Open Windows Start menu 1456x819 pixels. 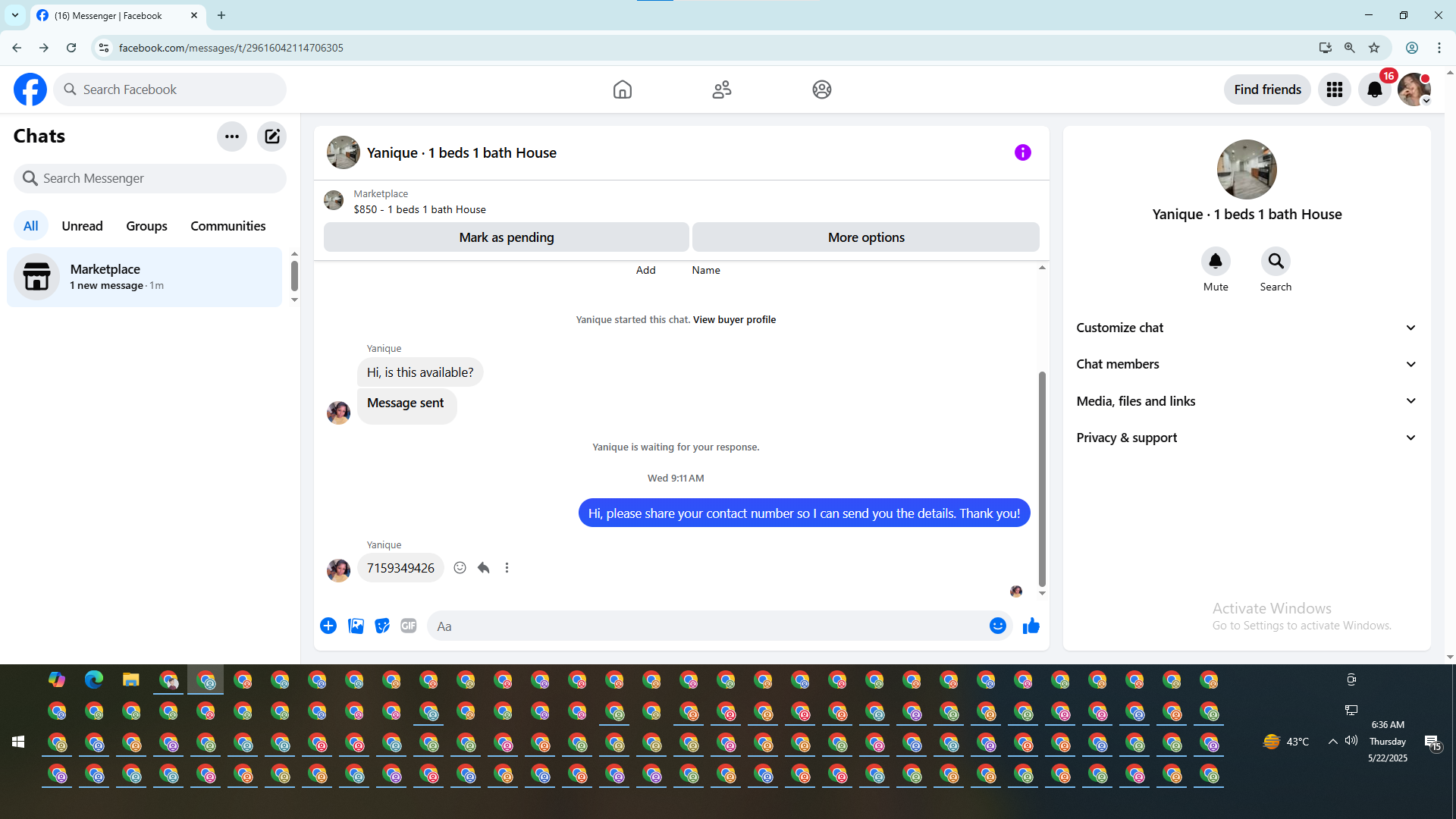coord(18,742)
